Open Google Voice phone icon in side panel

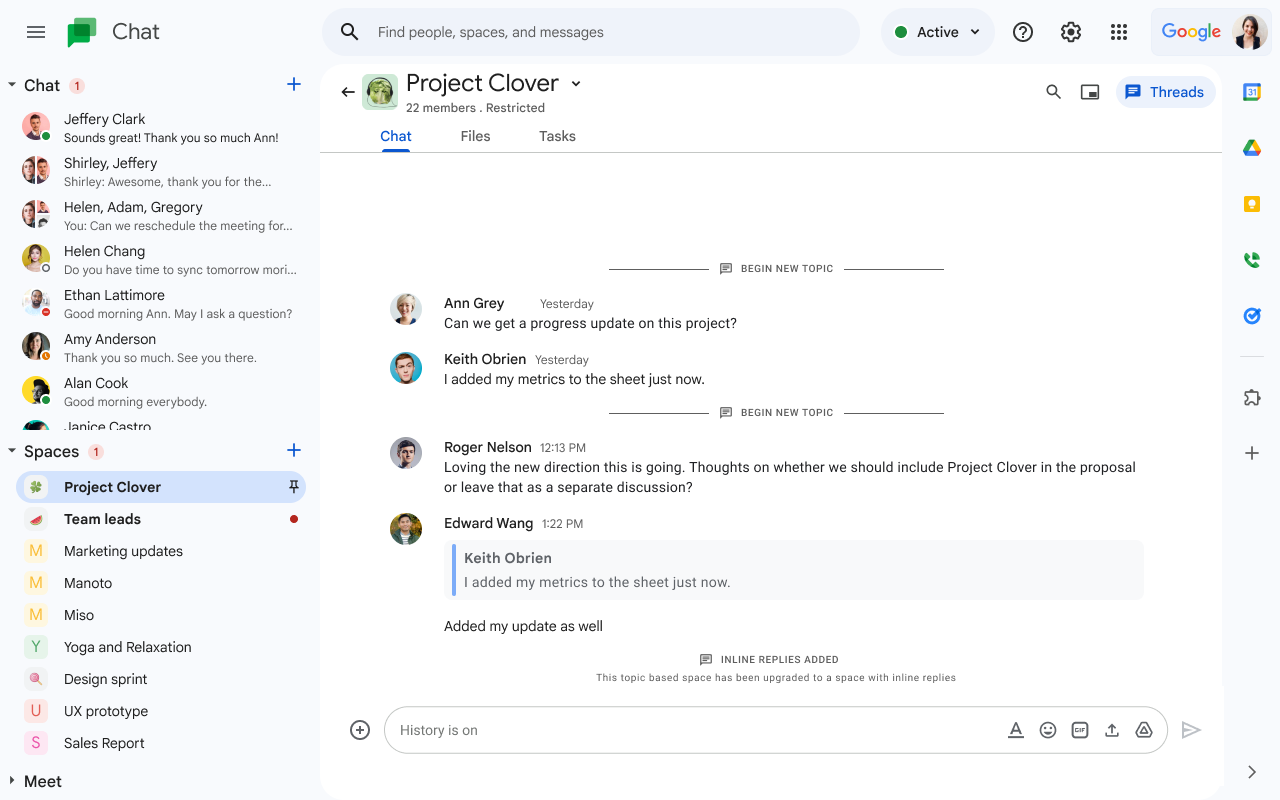1251,260
